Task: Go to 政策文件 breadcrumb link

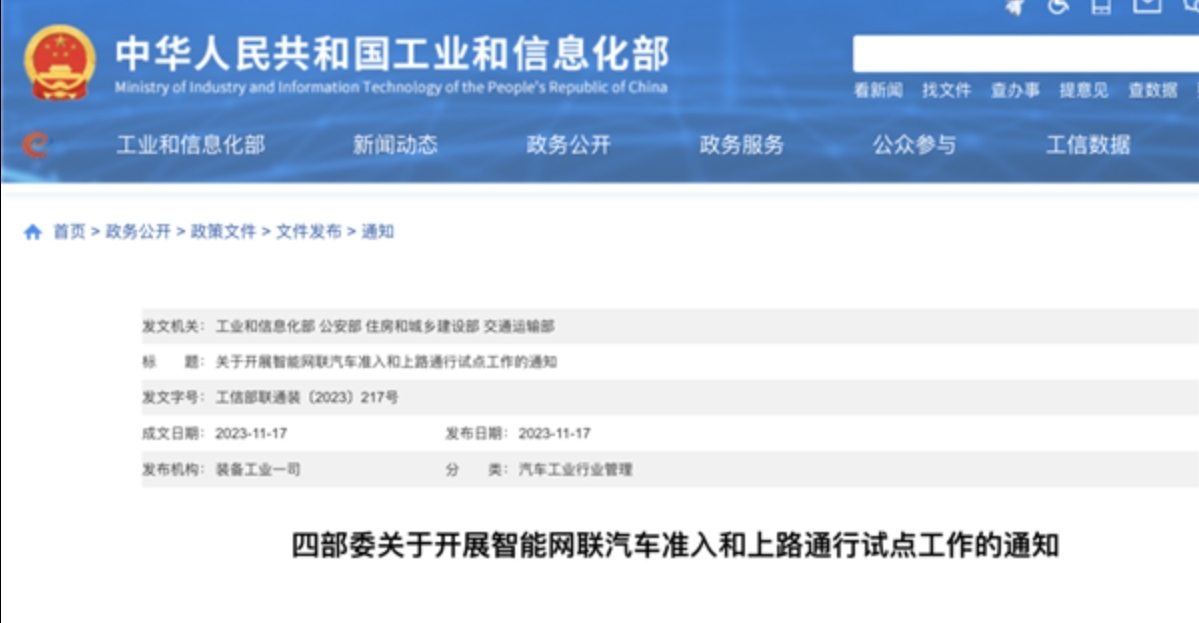Action: [x=223, y=232]
